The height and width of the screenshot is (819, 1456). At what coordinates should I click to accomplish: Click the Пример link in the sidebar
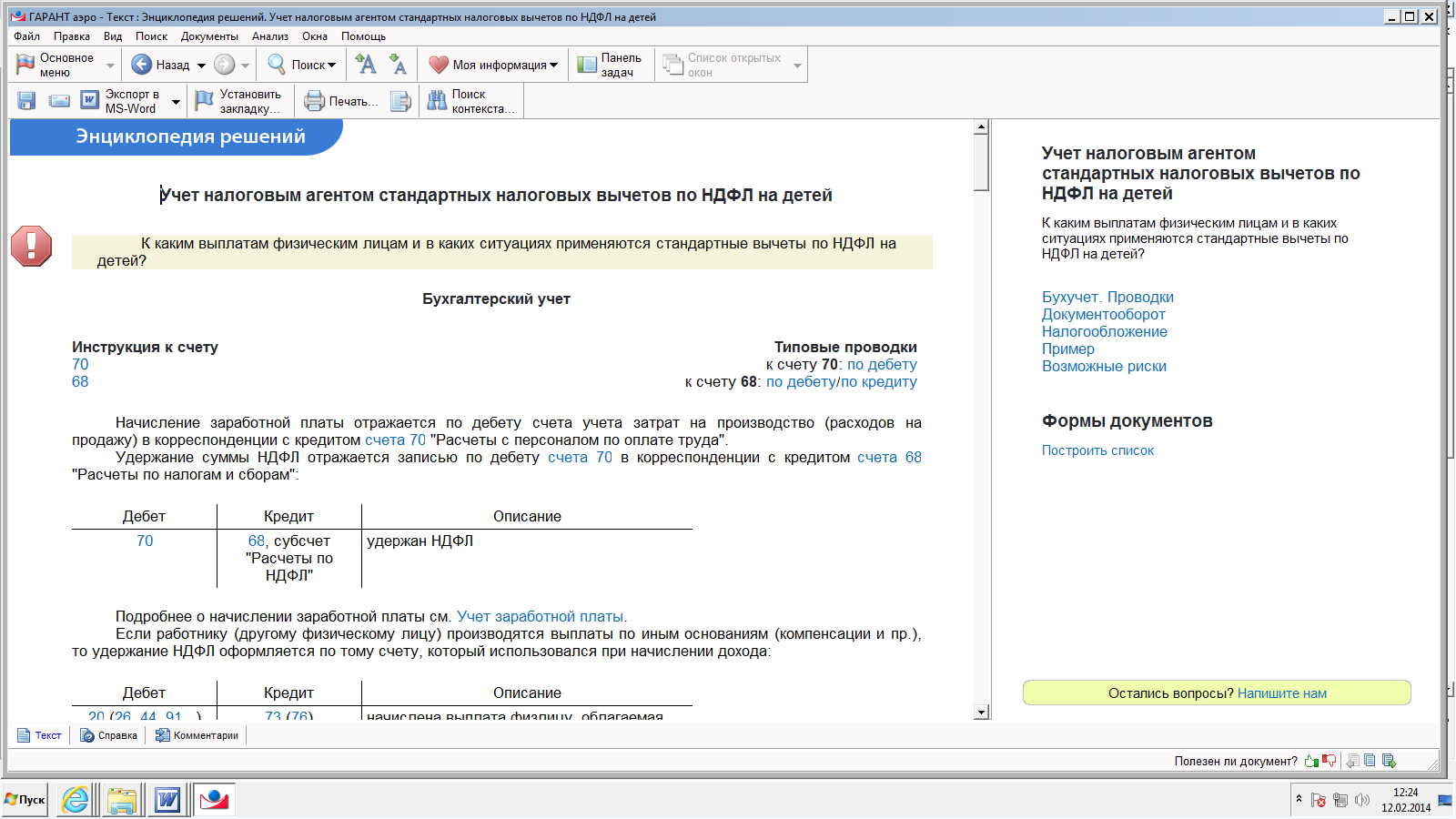coord(1068,349)
